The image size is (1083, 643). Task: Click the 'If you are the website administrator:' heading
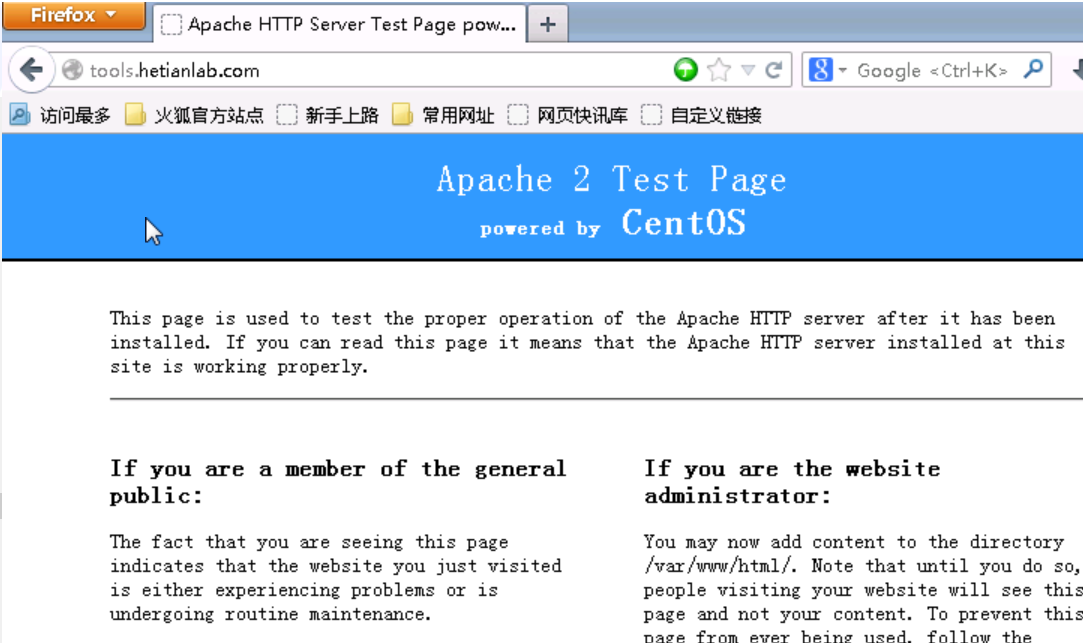click(x=792, y=482)
